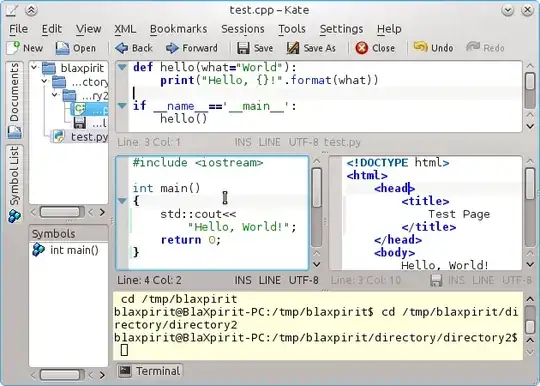Click the Terminal tab button
This screenshot has width=540, height=386.
tap(150, 371)
